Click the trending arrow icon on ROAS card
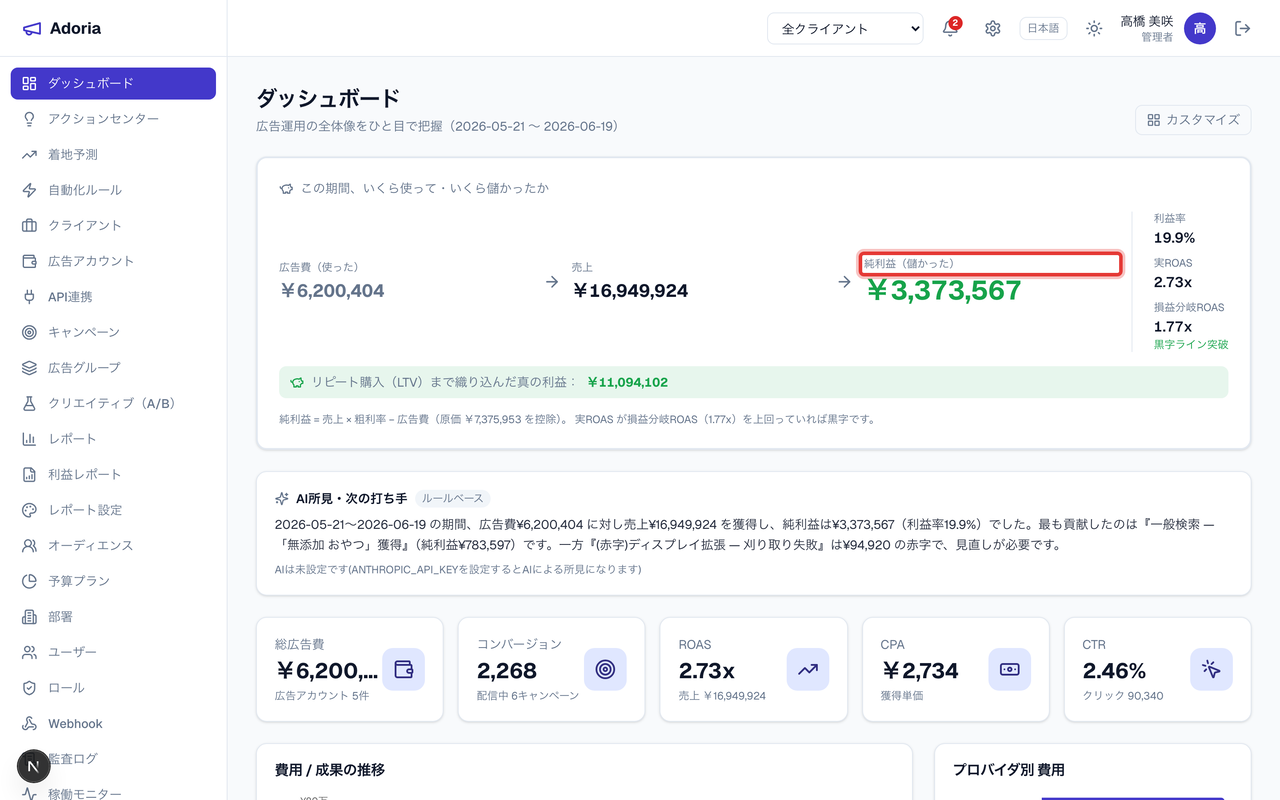This screenshot has height=800, width=1280. tap(807, 669)
